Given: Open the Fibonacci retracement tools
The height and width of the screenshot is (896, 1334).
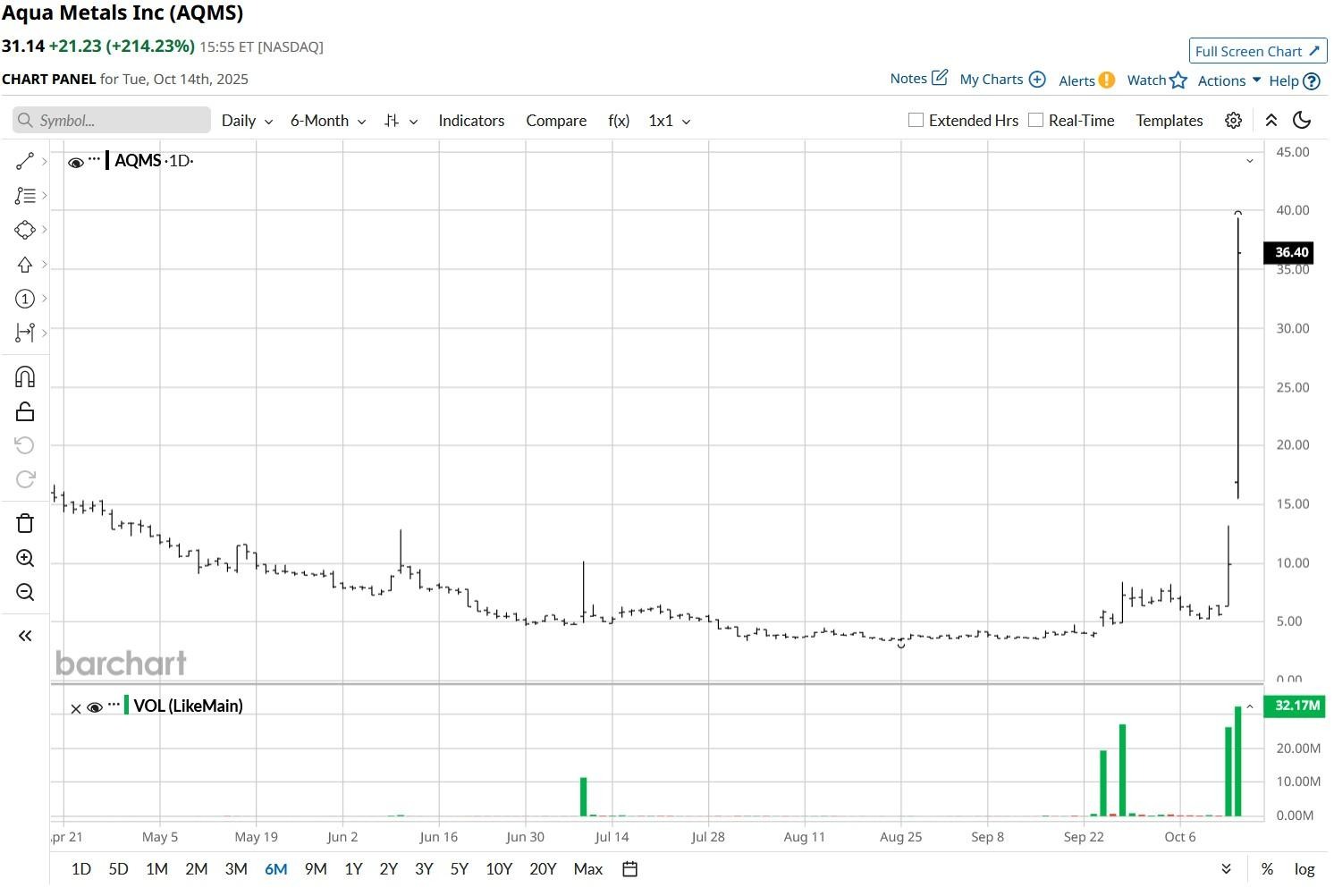Looking at the screenshot, I should pos(24,195).
